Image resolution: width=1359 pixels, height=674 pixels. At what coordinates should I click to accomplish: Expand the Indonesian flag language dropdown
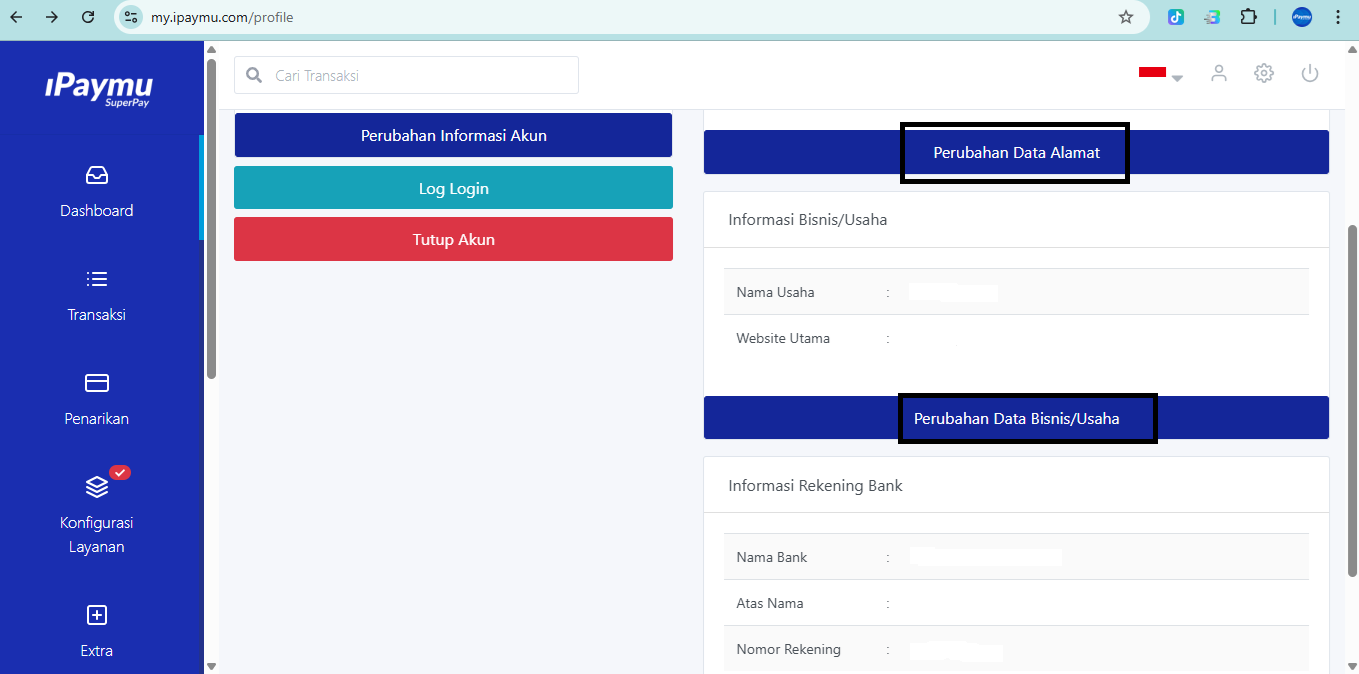click(x=1160, y=74)
